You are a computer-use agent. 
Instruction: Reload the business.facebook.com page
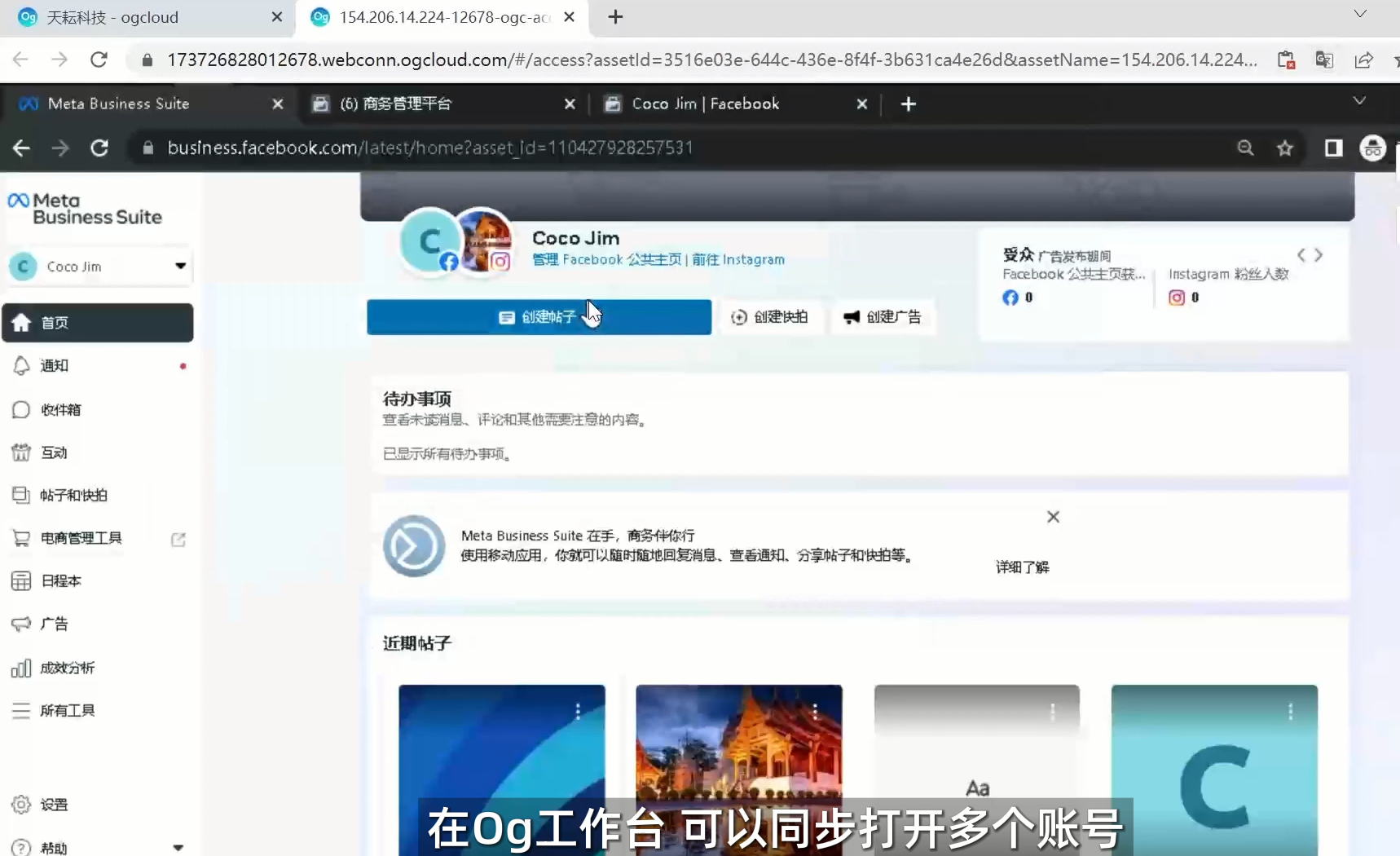tap(99, 148)
